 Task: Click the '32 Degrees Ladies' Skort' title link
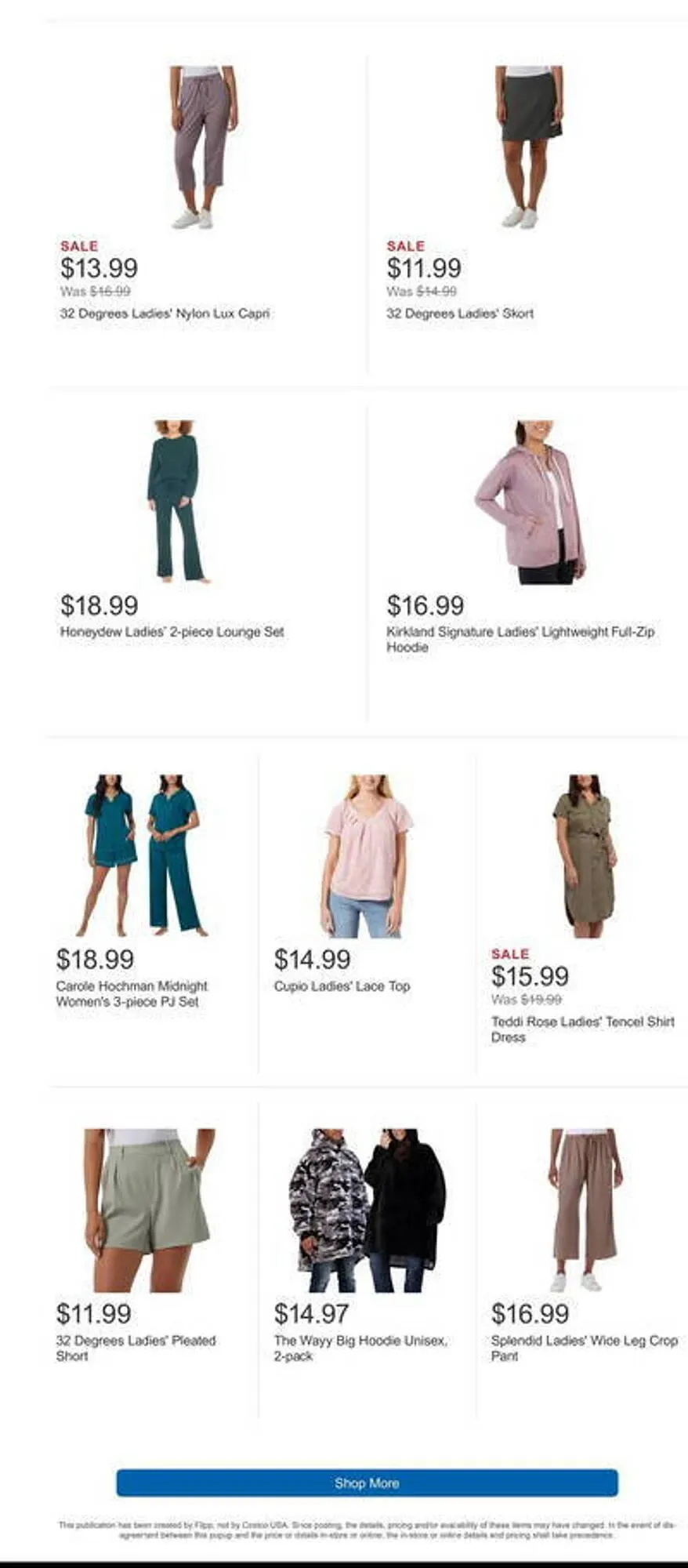coord(460,314)
